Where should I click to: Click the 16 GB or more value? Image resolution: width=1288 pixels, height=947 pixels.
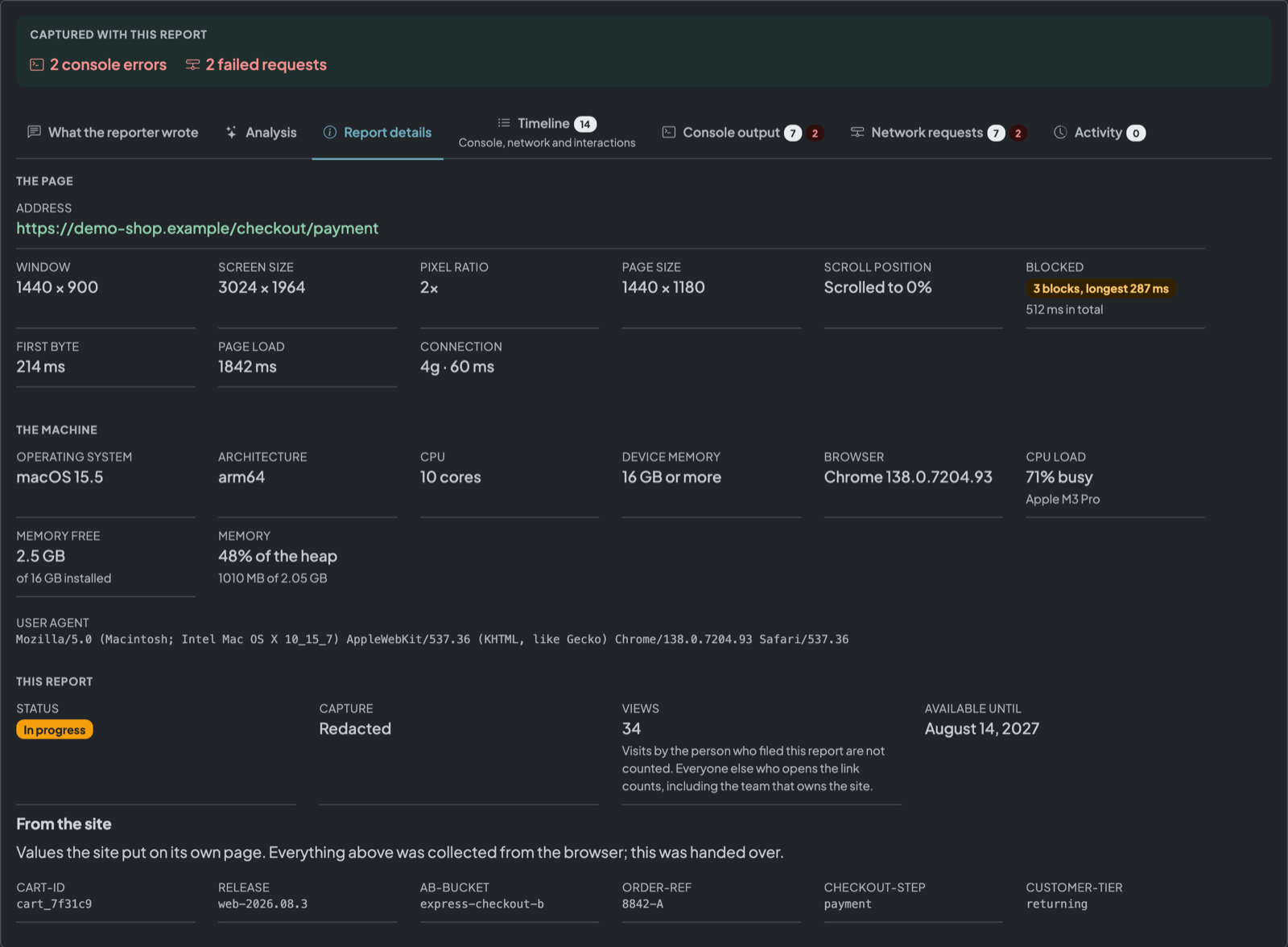(x=671, y=477)
